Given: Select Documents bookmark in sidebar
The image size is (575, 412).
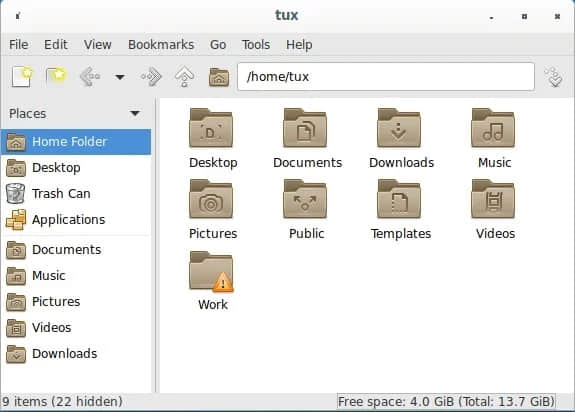Looking at the screenshot, I should 76,250.
